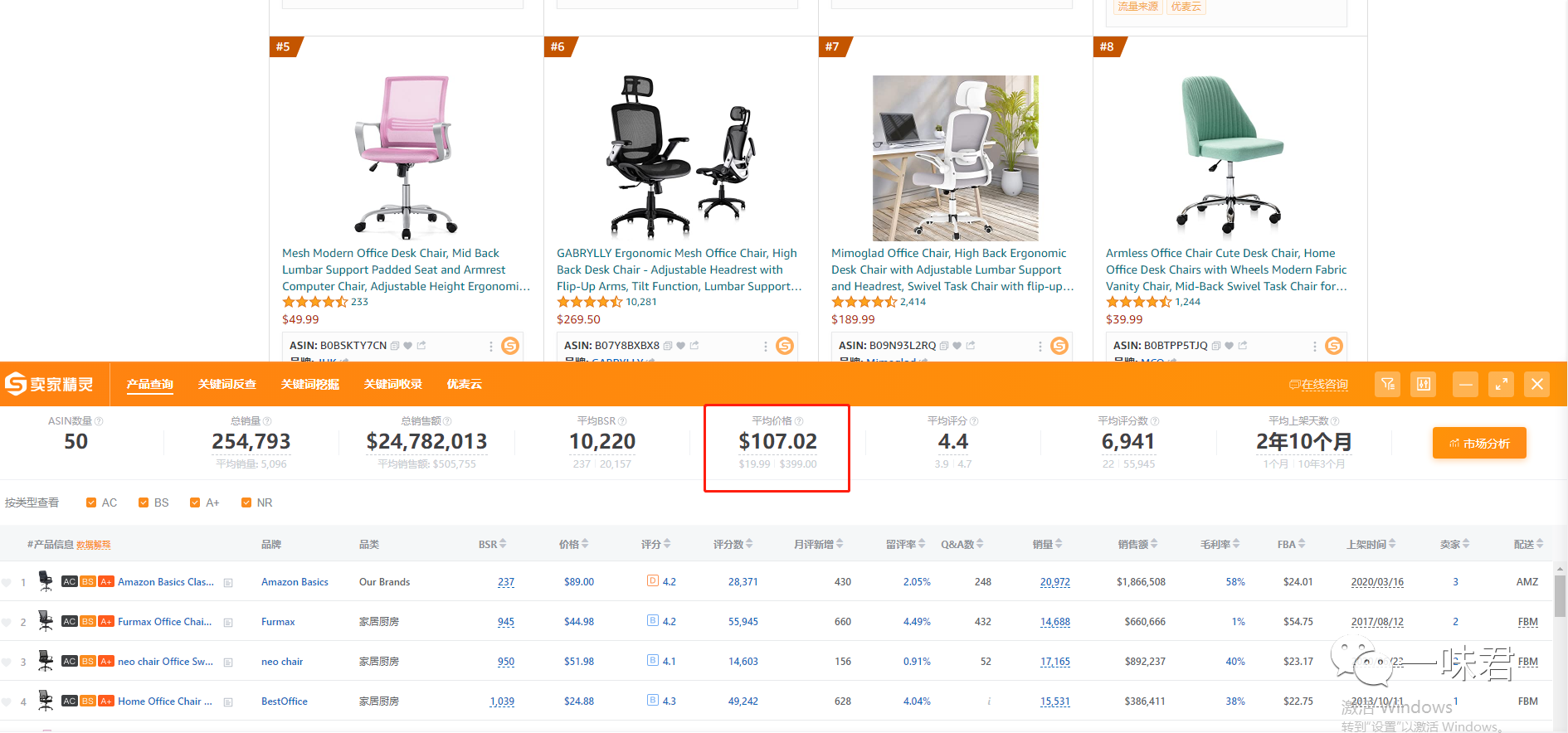
Task: Open the column settings sliders icon
Action: point(1424,384)
